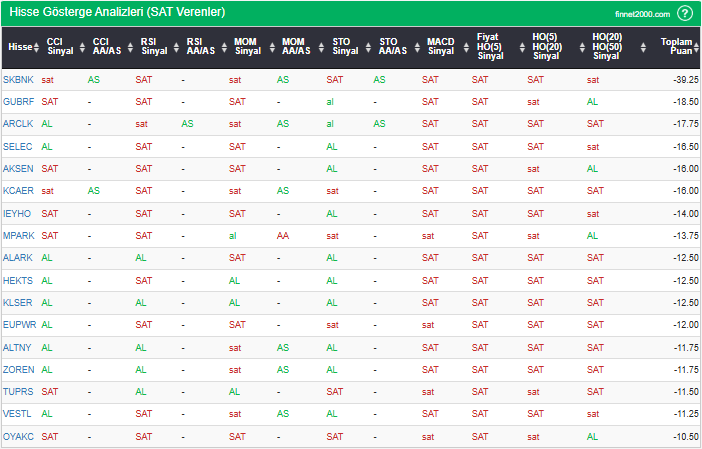Open SKBNK stock link
Image resolution: width=702 pixels, height=449 pixels.
18,80
